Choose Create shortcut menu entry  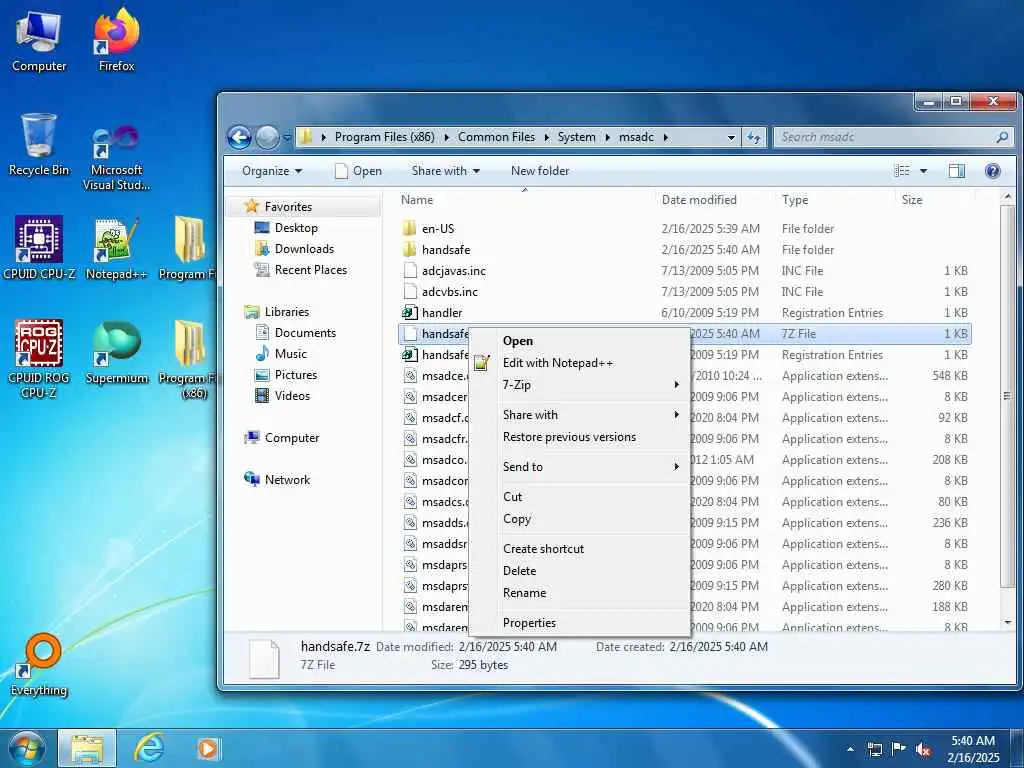pos(579,549)
